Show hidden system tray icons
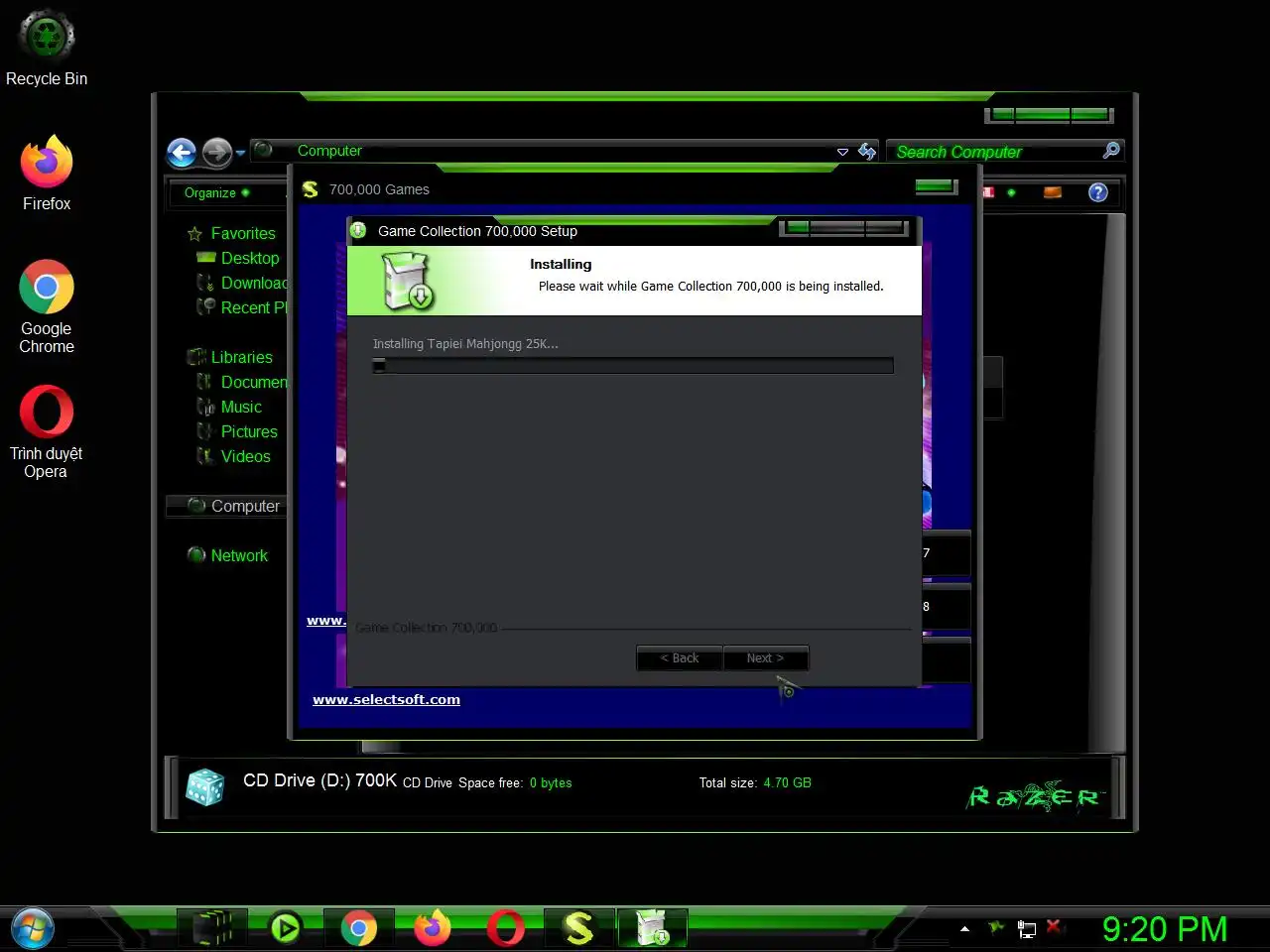1270x952 pixels. (964, 929)
